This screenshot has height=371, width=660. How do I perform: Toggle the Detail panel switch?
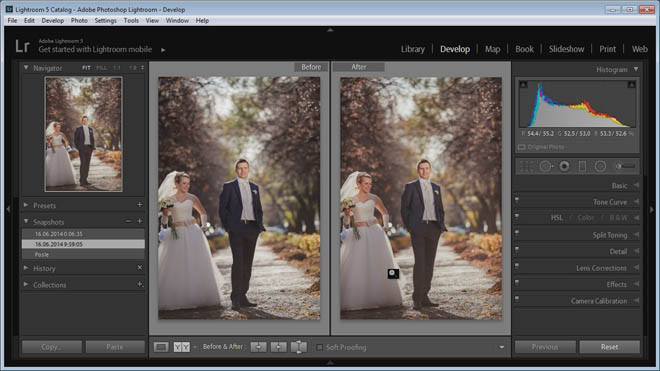(517, 250)
